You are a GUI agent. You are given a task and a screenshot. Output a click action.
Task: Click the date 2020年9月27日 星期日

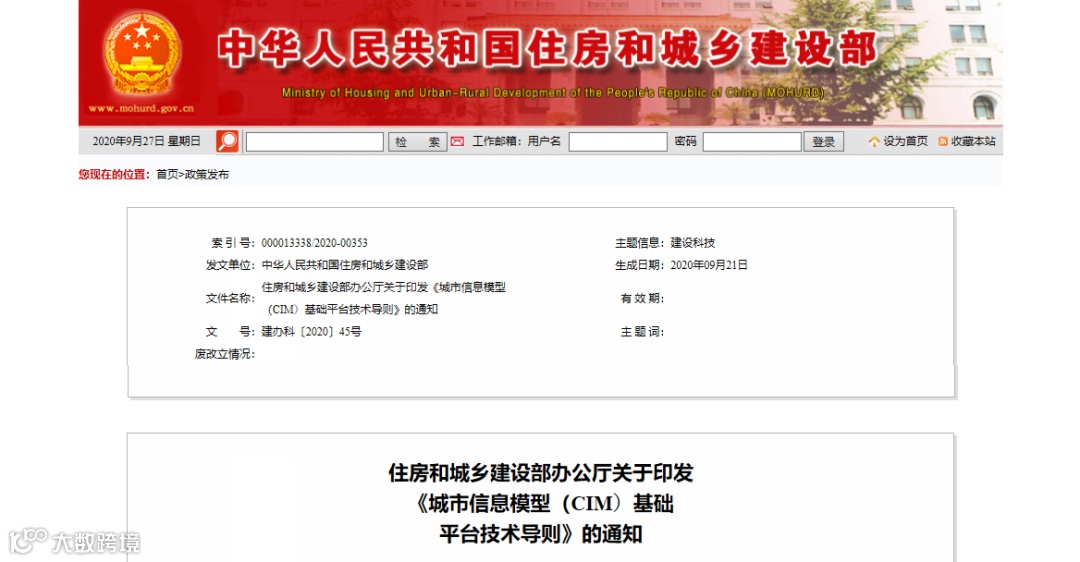146,141
